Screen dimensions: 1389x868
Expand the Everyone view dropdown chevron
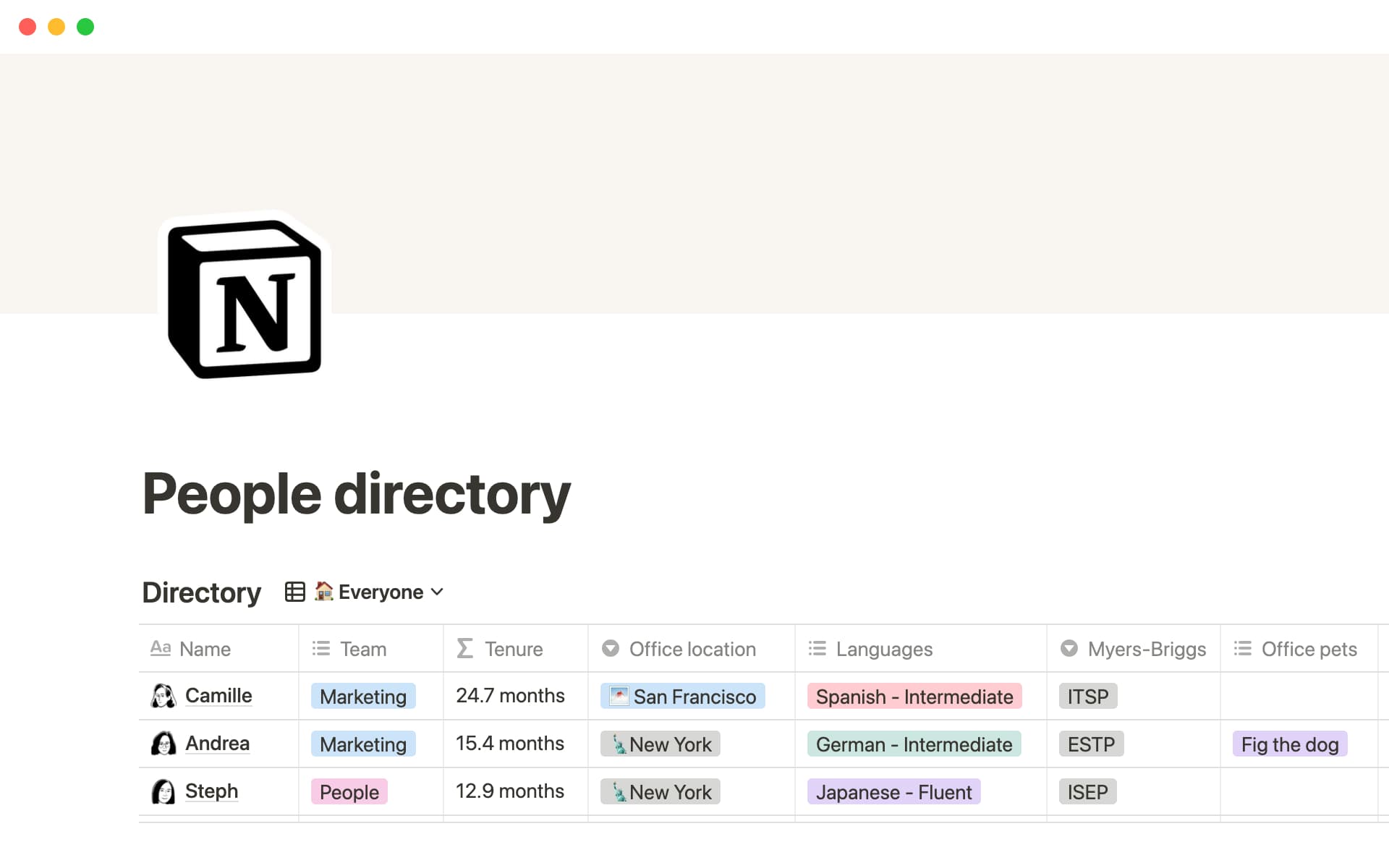click(437, 592)
